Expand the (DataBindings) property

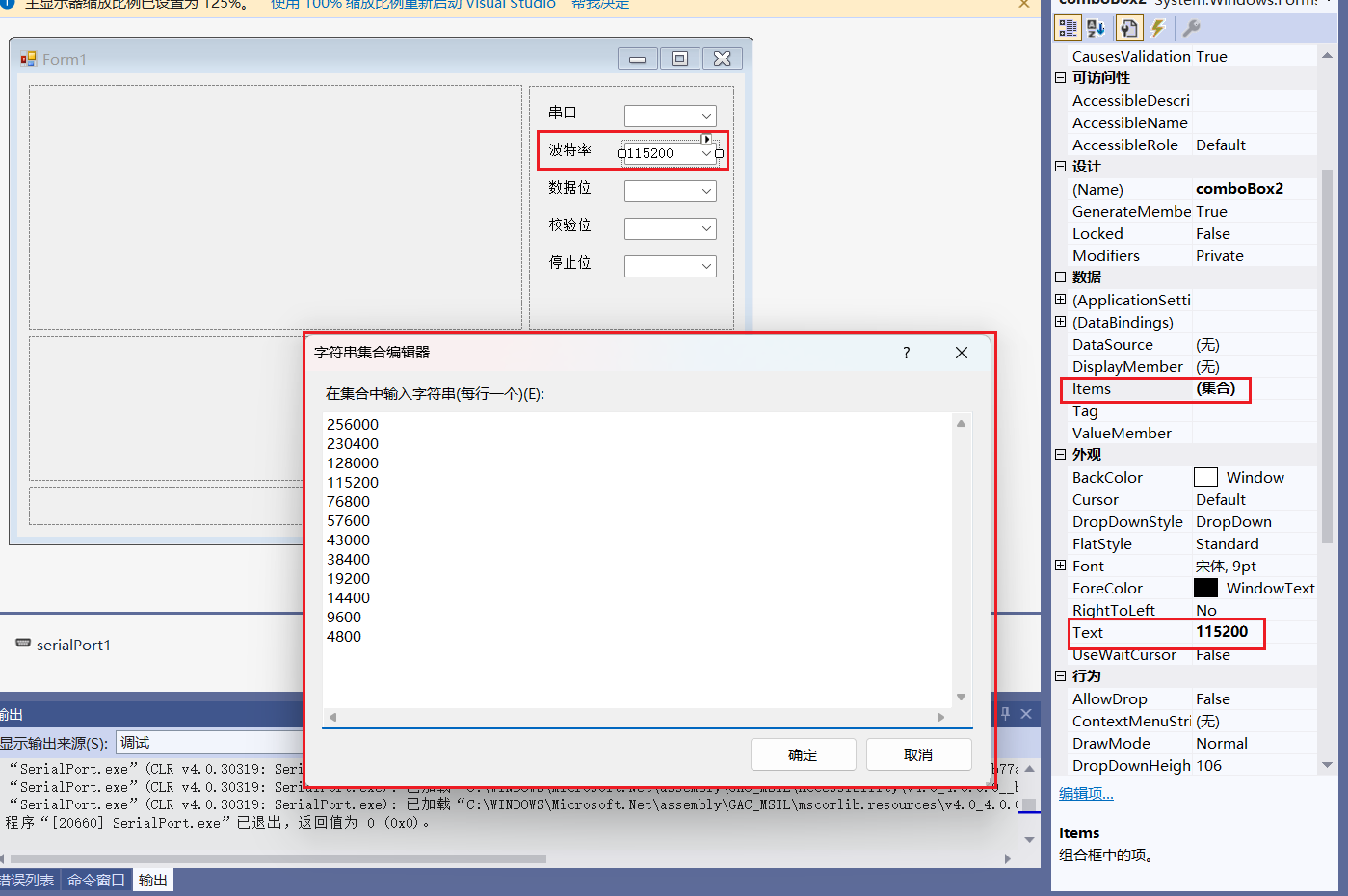pyautogui.click(x=1060, y=322)
